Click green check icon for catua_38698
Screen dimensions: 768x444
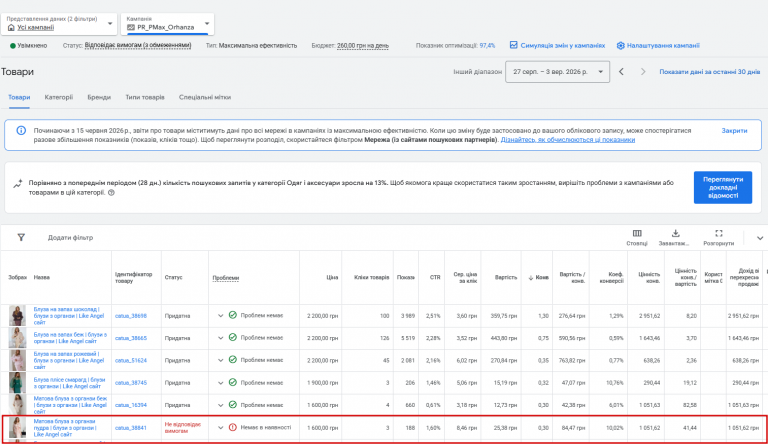(233, 315)
